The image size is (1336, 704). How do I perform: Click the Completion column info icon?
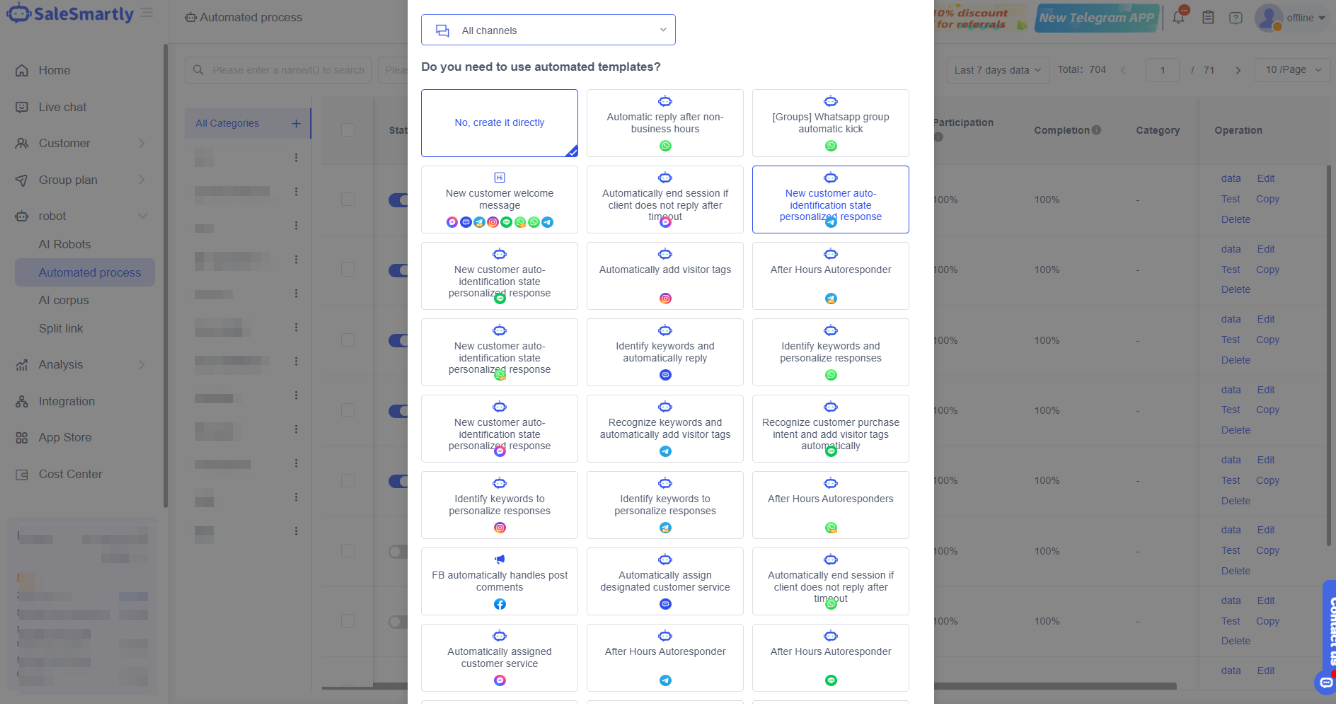tap(1097, 130)
